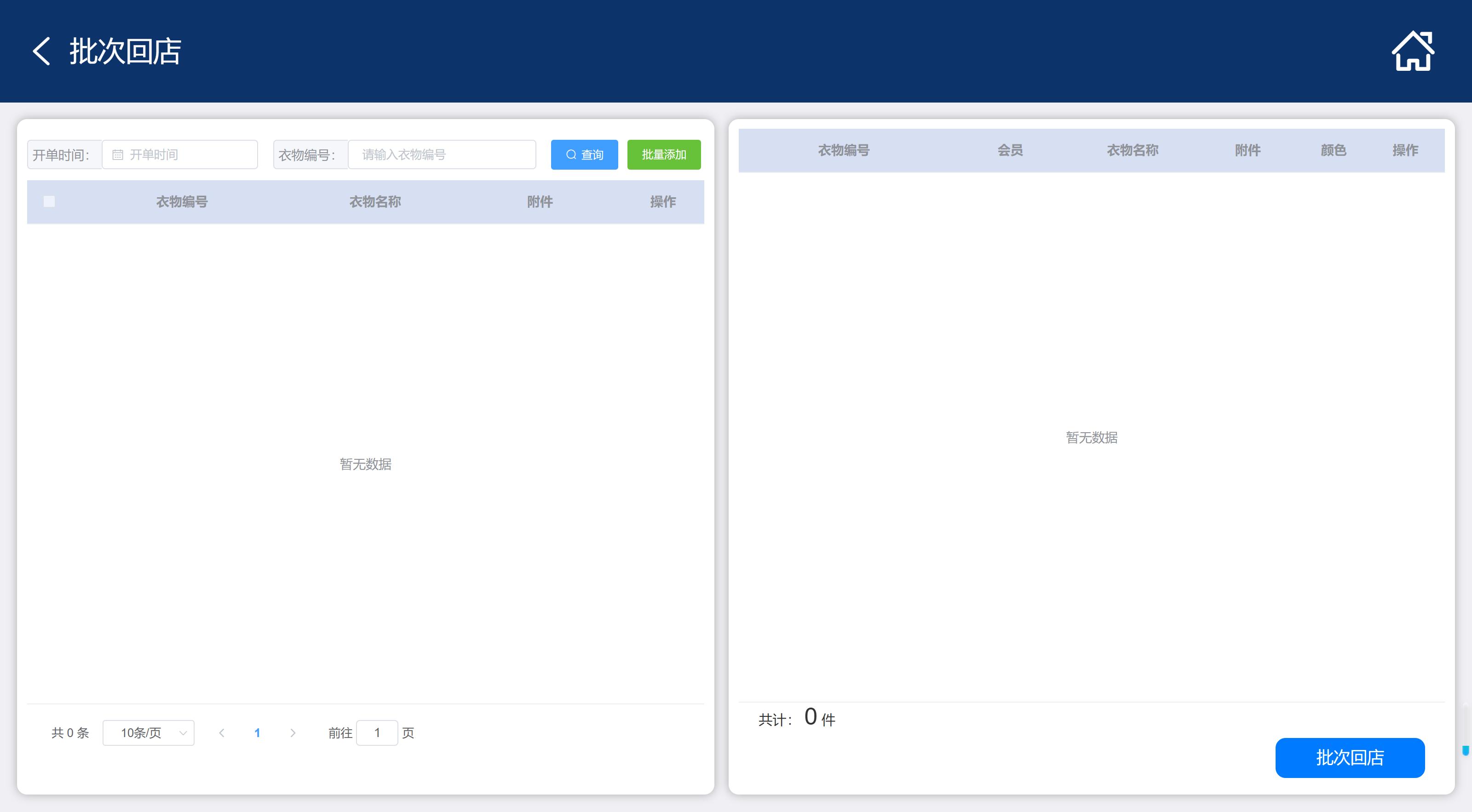Click right table 附件 column header
1472x812 pixels.
[x=1248, y=150]
